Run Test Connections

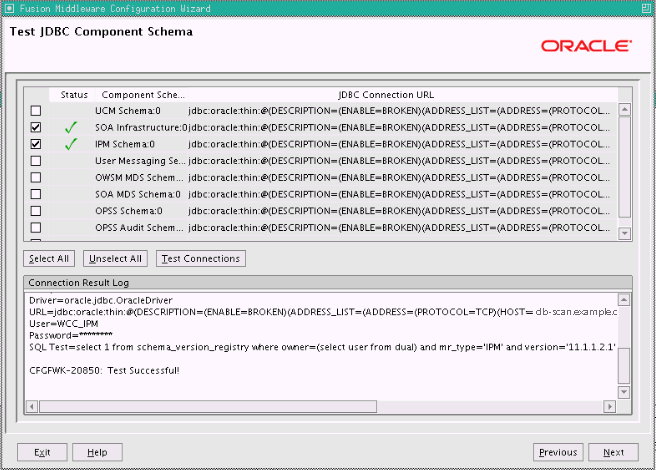point(201,259)
